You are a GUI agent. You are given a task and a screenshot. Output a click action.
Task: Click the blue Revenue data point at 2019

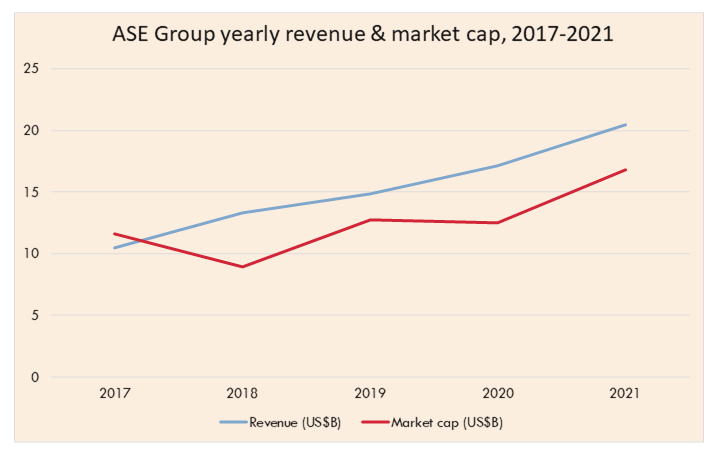coord(370,194)
